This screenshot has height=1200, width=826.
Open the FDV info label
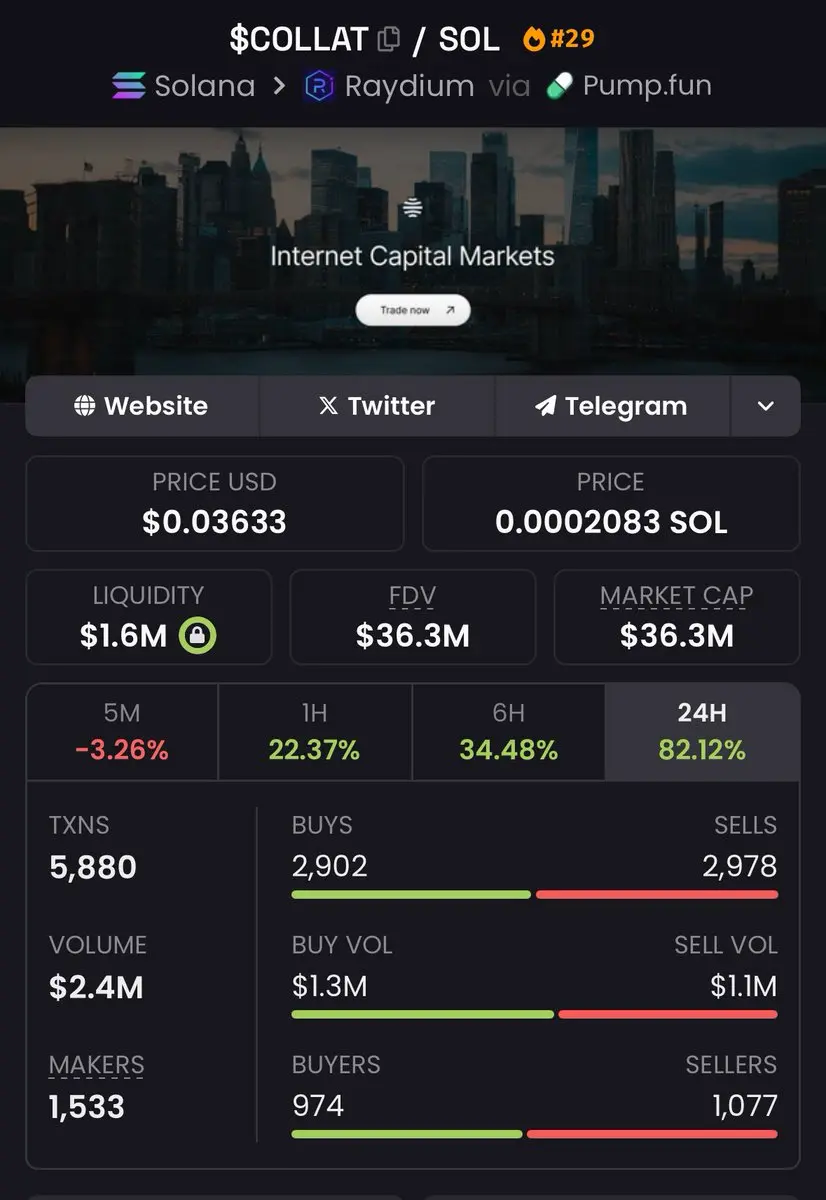(412, 597)
